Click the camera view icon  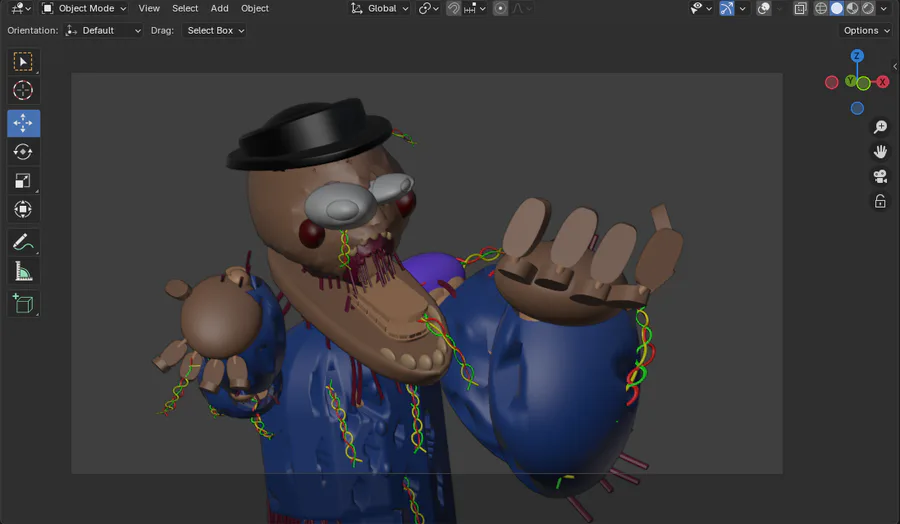880,176
